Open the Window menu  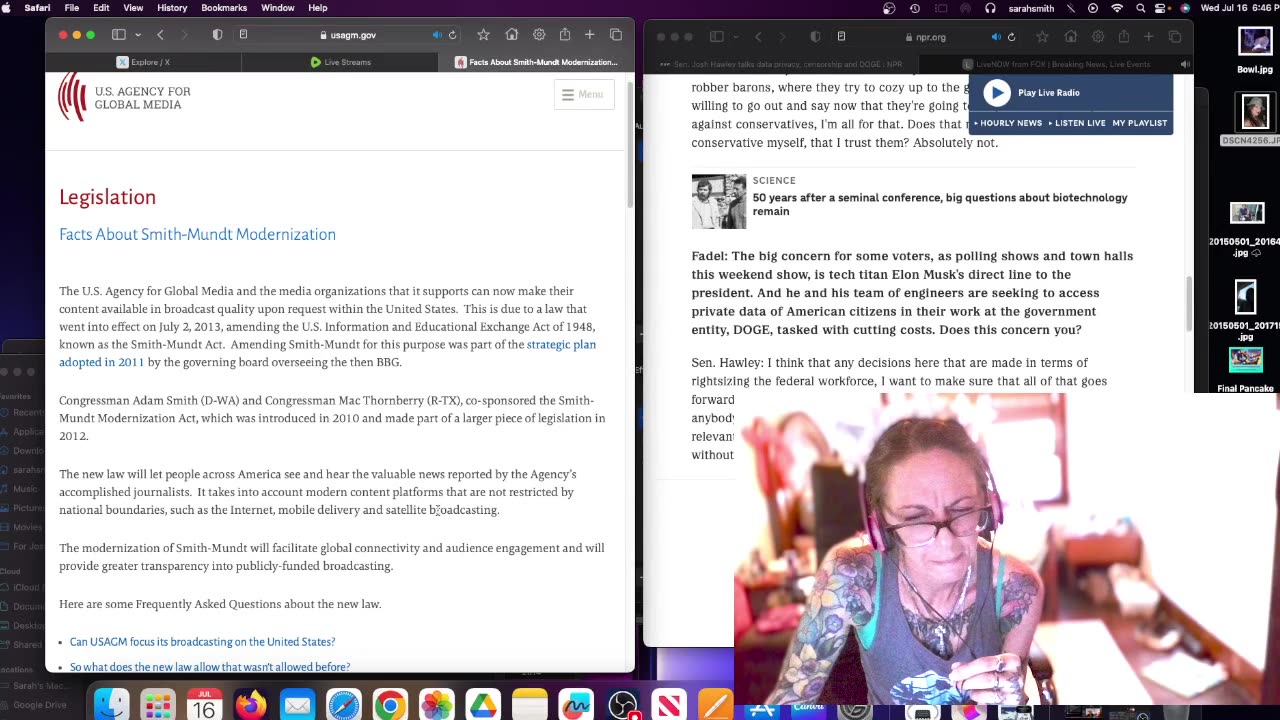(278, 8)
